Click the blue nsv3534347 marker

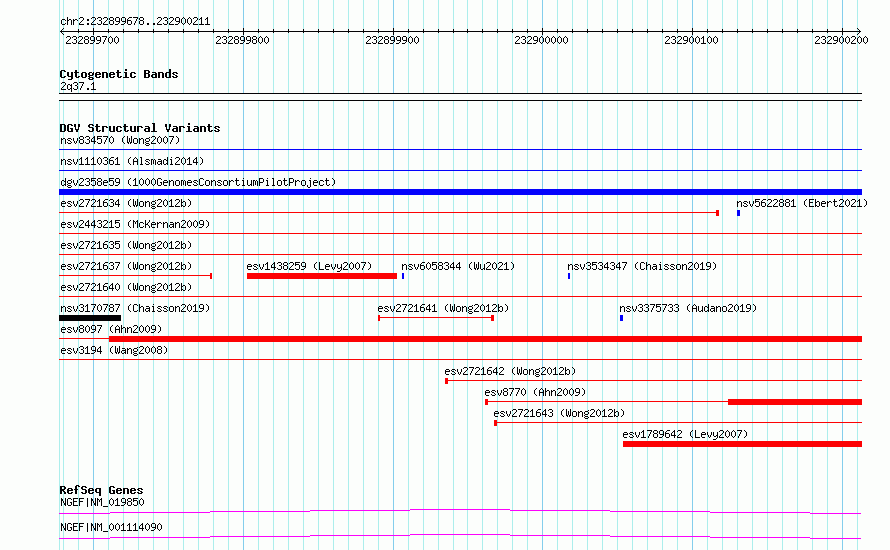pyautogui.click(x=569, y=276)
